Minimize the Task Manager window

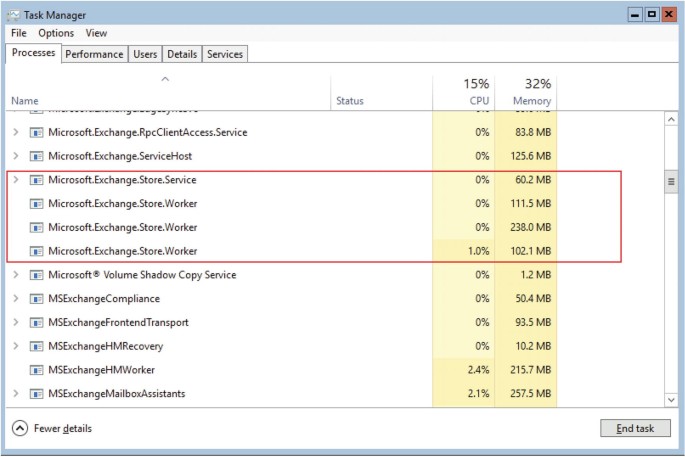635,15
